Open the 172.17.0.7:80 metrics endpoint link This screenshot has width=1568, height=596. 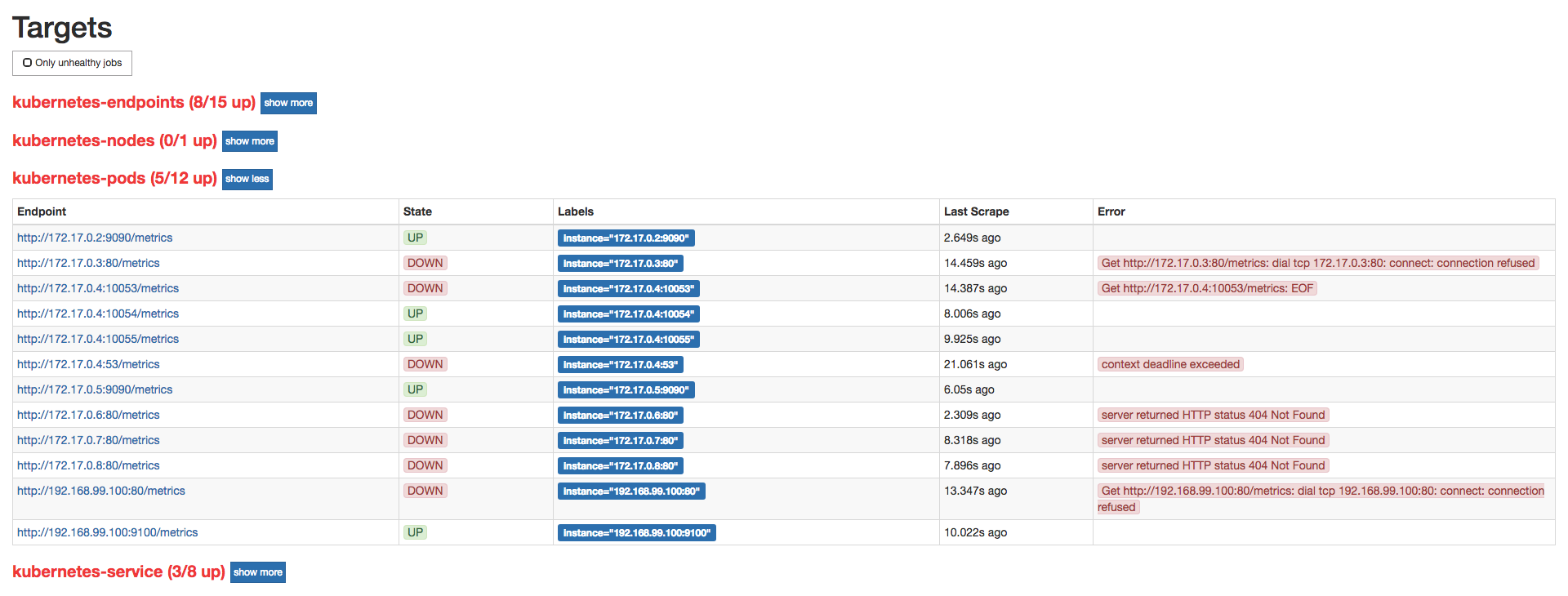88,440
